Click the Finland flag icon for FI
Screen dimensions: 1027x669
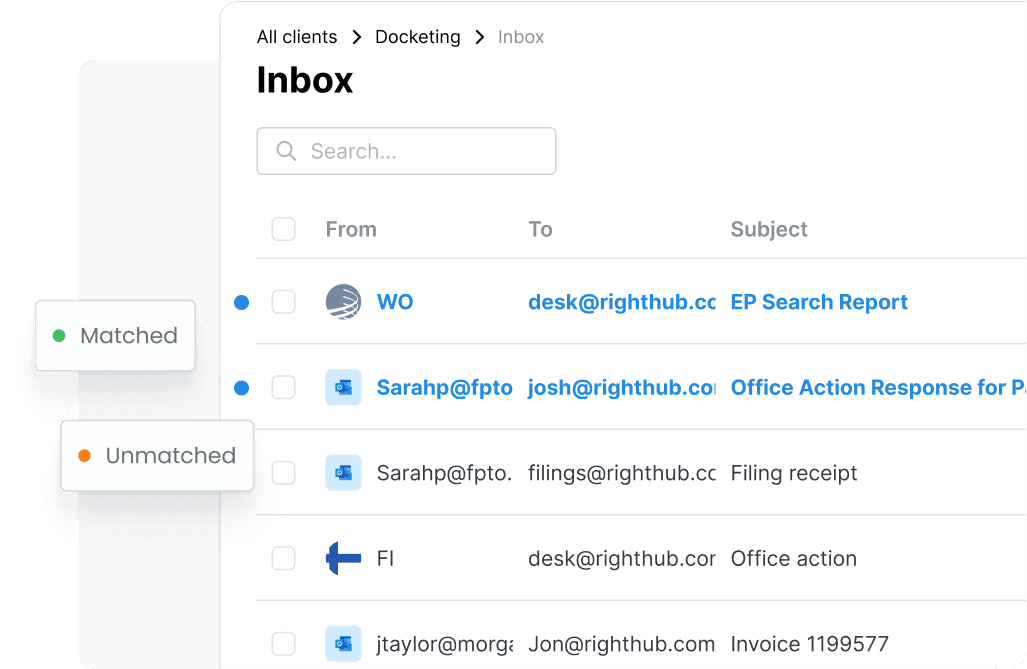pyautogui.click(x=343, y=558)
